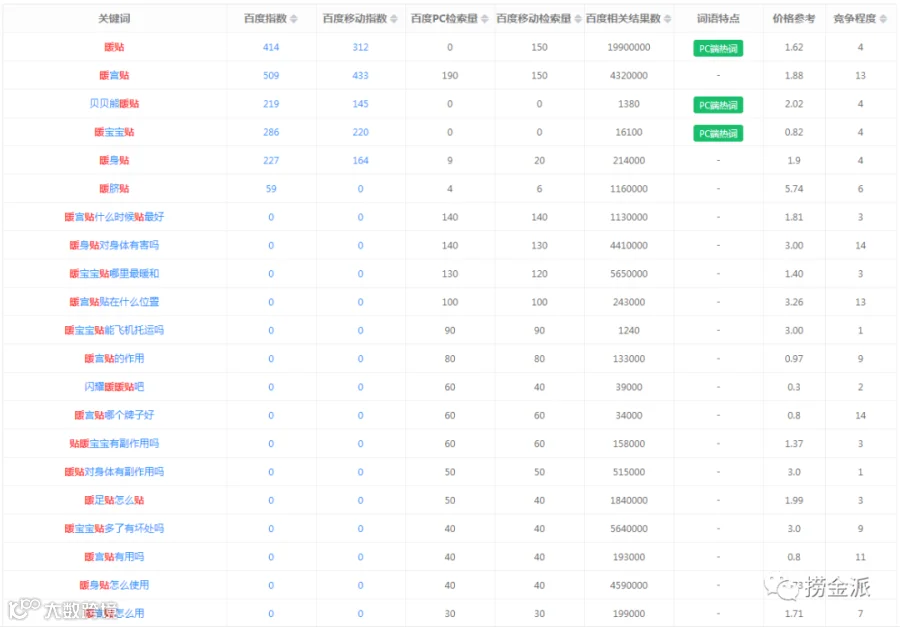Click the PC端热词 tag in the 暖贴 row
Image resolution: width=900 pixels, height=627 pixels.
pos(718,48)
